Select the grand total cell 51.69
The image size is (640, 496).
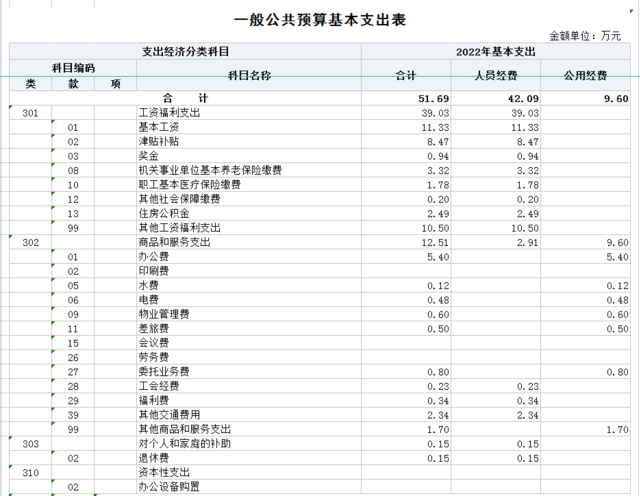[405, 99]
